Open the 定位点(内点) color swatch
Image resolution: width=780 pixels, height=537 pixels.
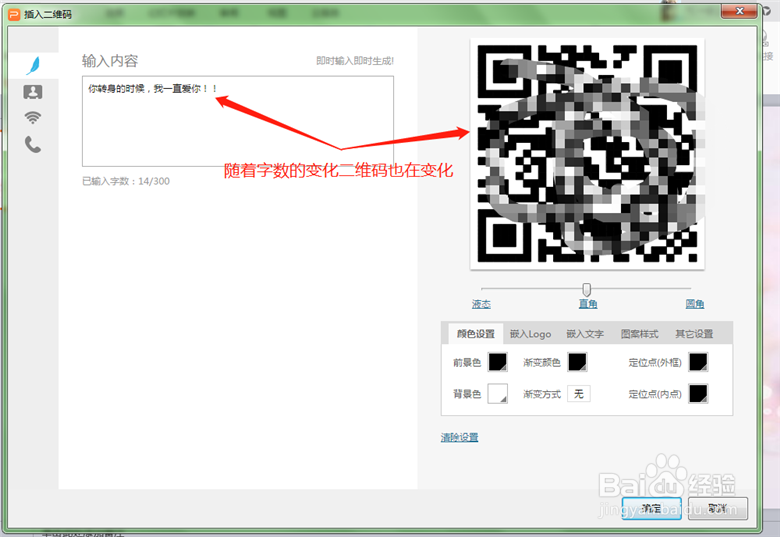coord(698,393)
